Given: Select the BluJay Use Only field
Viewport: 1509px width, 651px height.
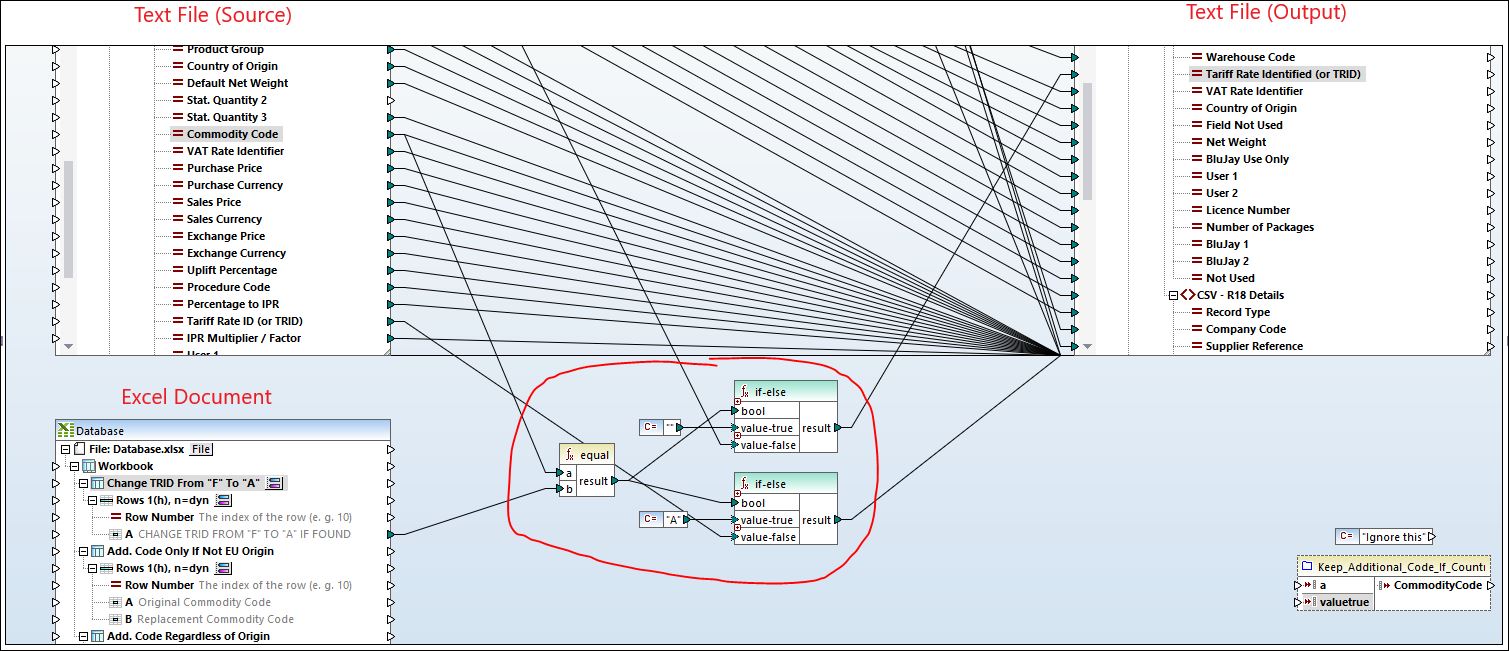Looking at the screenshot, I should coord(1247,159).
